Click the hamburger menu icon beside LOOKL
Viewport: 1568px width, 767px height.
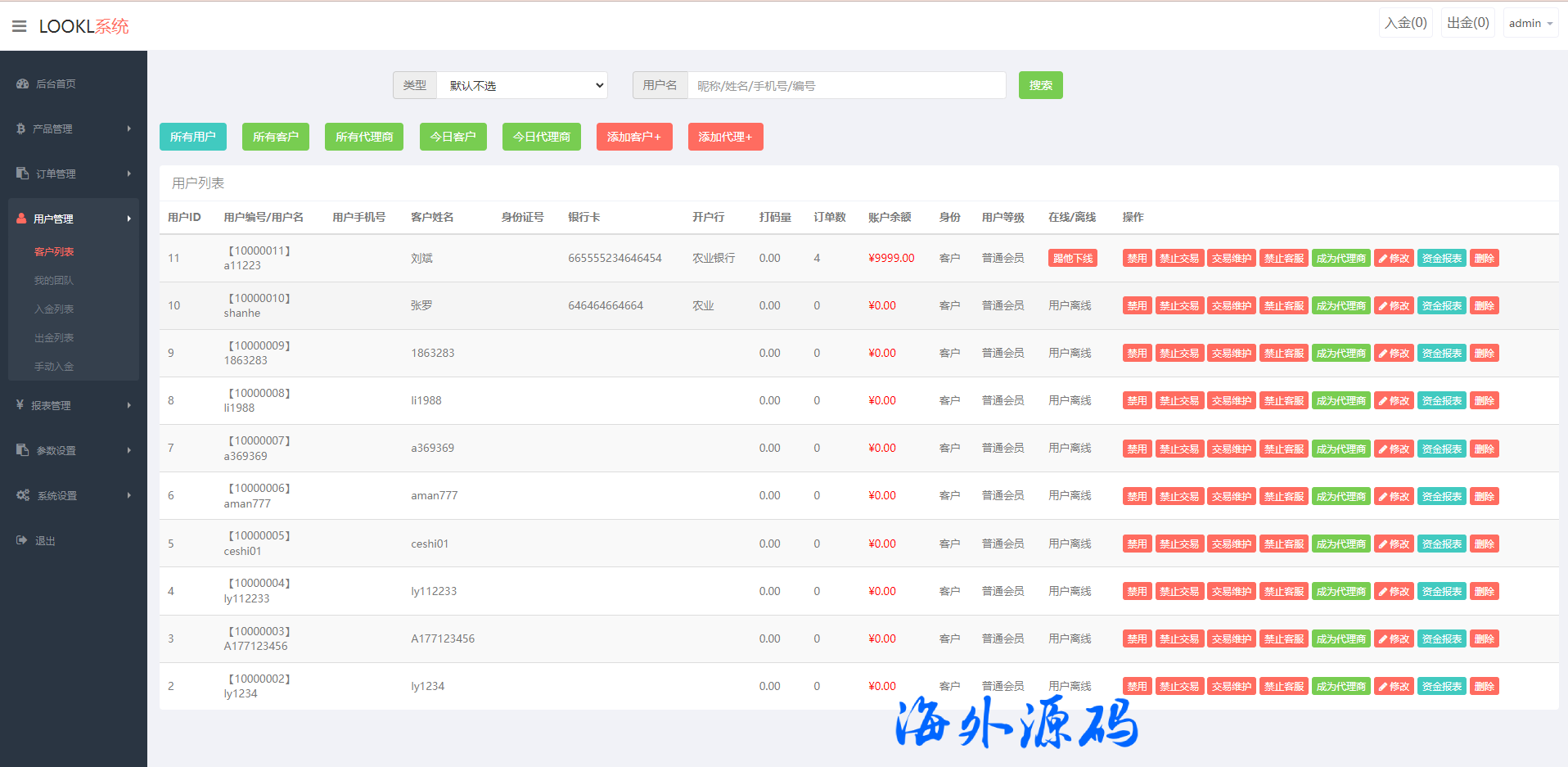point(20,26)
